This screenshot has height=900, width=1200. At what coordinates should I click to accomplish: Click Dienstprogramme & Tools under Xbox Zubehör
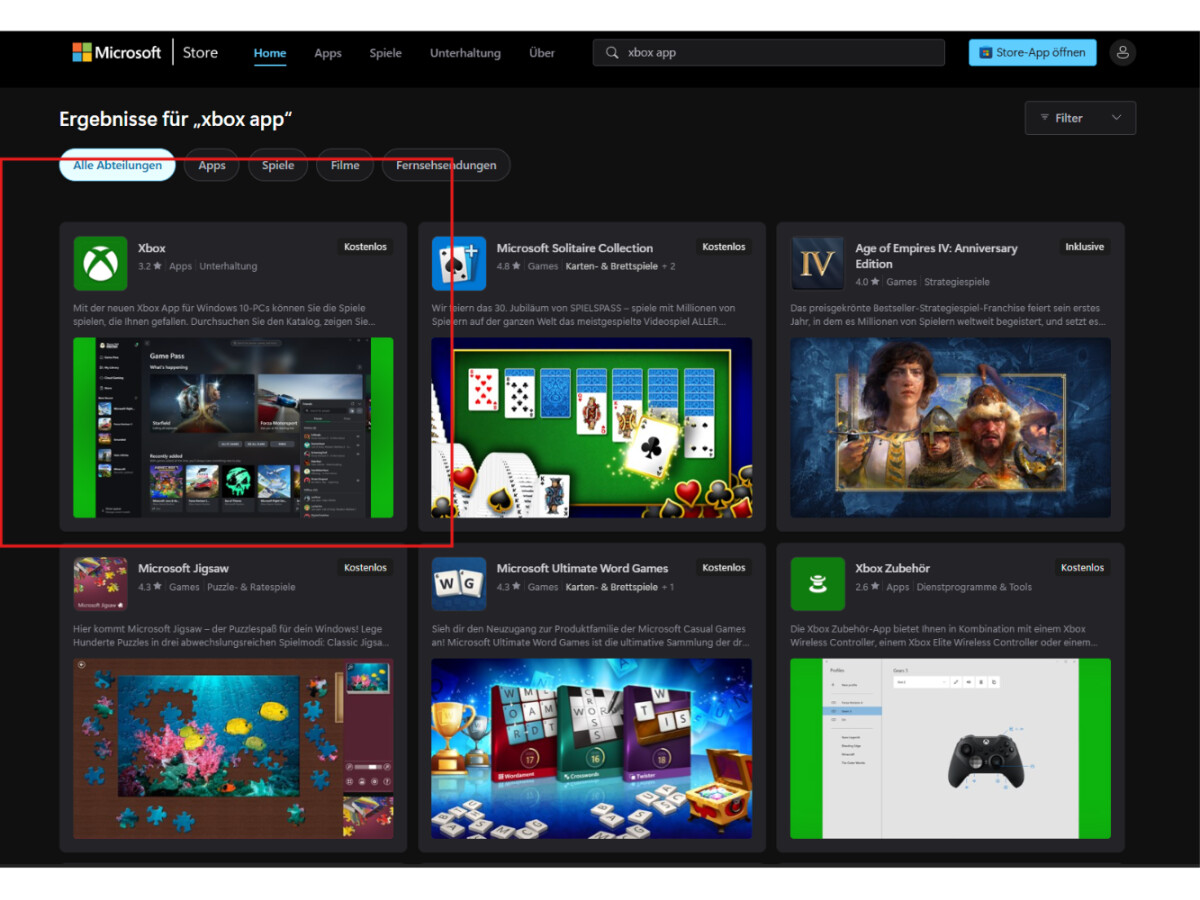click(x=975, y=587)
